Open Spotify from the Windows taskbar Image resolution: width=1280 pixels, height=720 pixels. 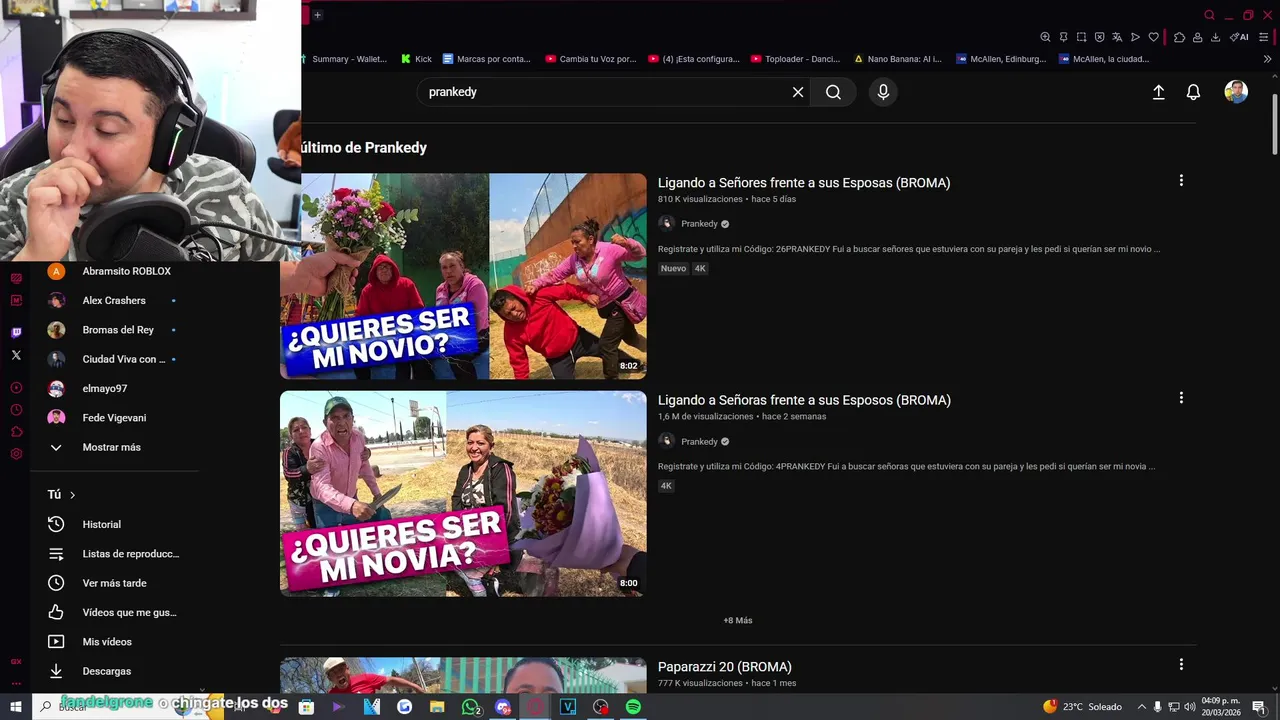(633, 707)
